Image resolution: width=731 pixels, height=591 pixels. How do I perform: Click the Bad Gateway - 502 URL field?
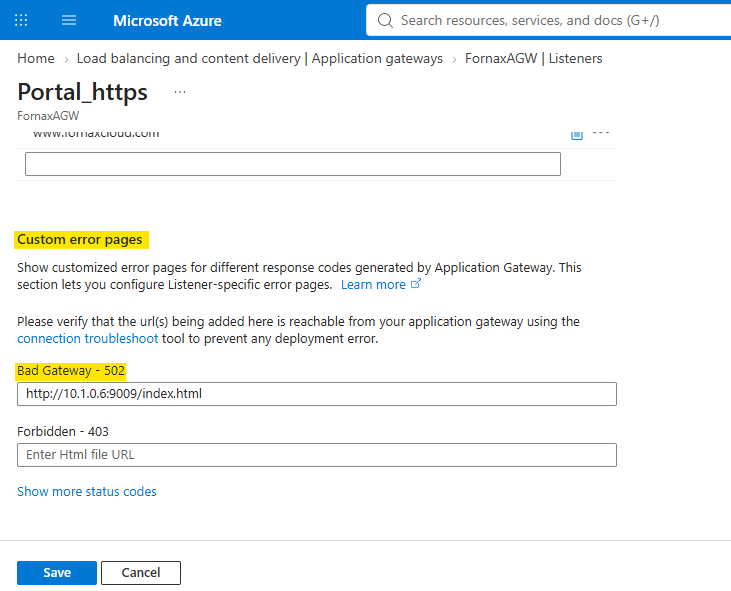coord(317,394)
